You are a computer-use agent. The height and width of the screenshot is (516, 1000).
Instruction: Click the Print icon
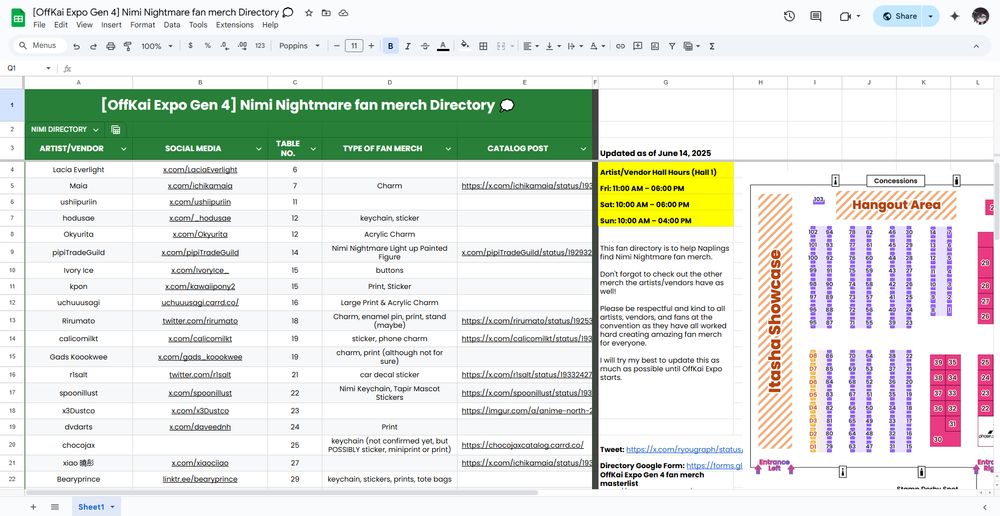(x=110, y=46)
